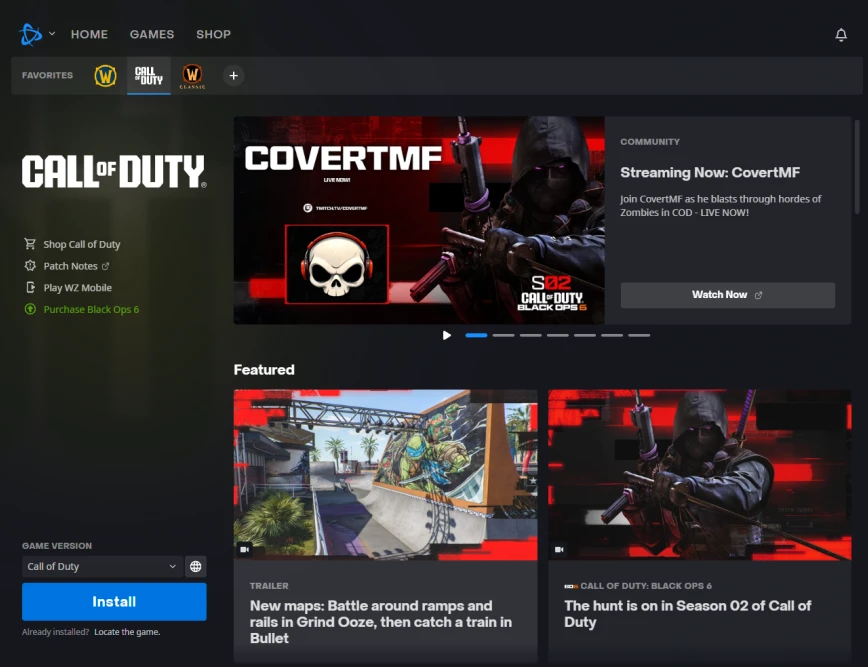Open Patch Notes link
This screenshot has height=667, width=868.
click(x=70, y=266)
